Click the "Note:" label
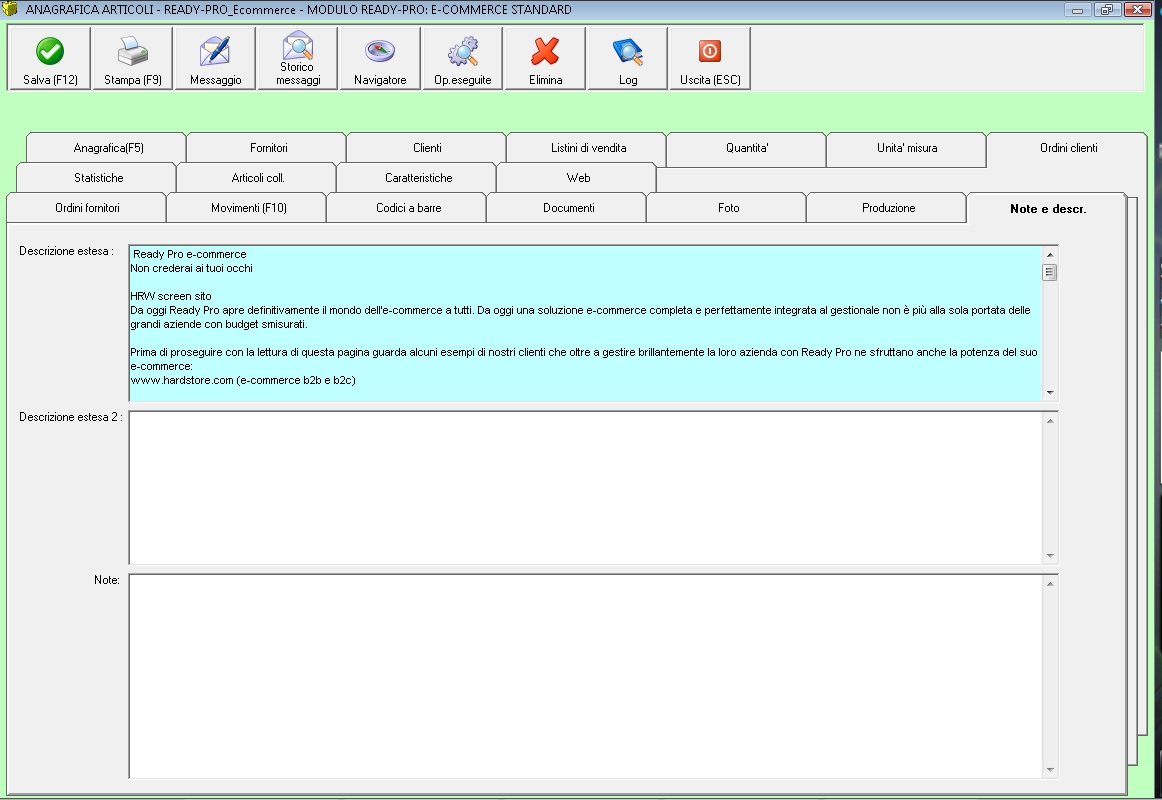Image resolution: width=1162 pixels, height=800 pixels. tap(107, 580)
